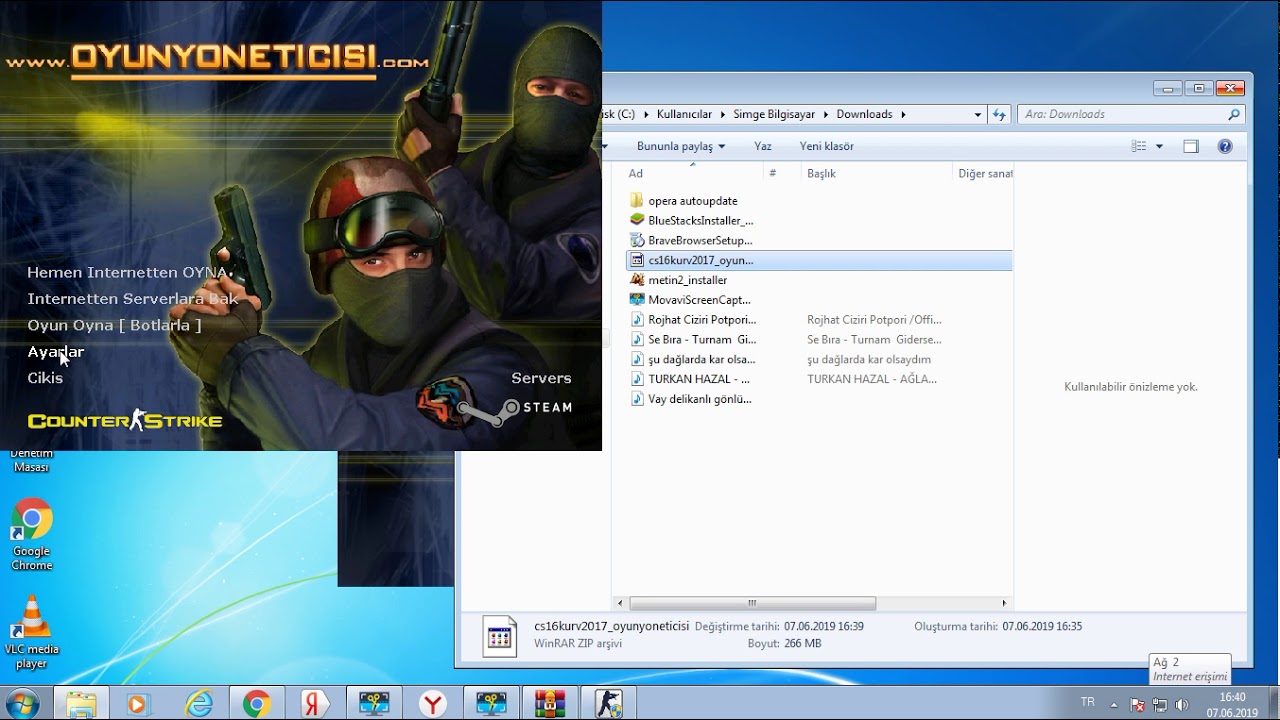Launch Windows Media Player from taskbar
The image size is (1280, 720).
coord(137,704)
